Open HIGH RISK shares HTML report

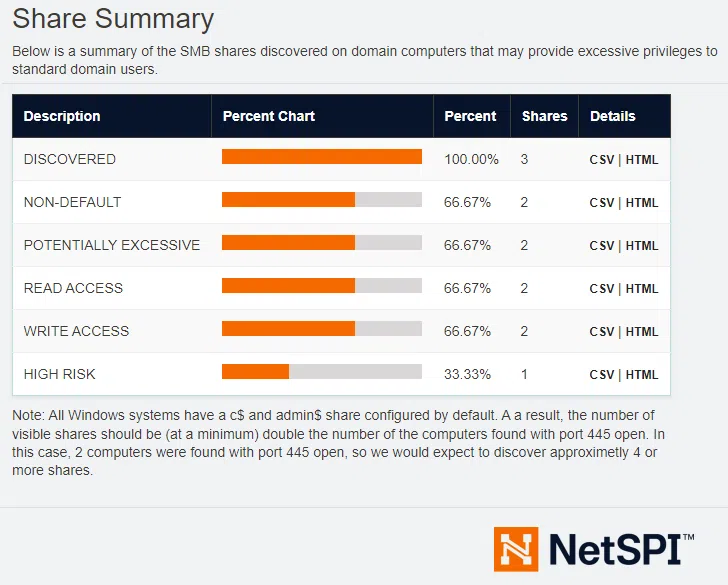click(642, 375)
